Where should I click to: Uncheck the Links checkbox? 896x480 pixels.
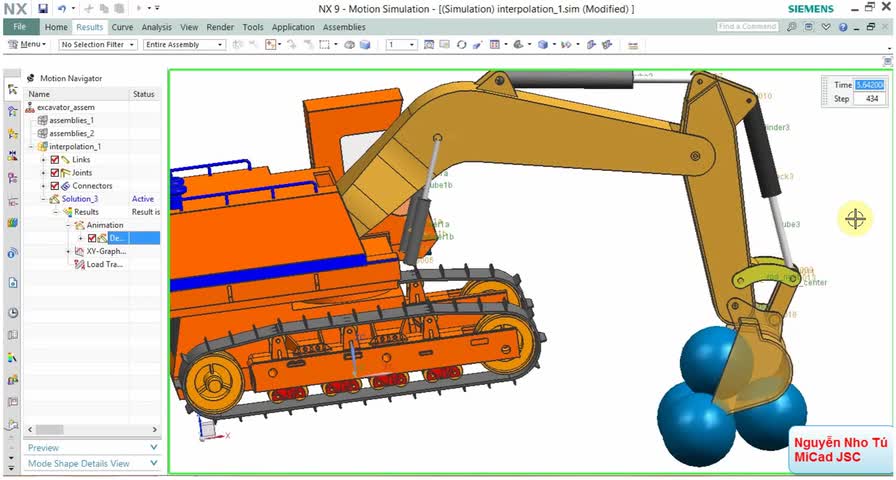55,160
